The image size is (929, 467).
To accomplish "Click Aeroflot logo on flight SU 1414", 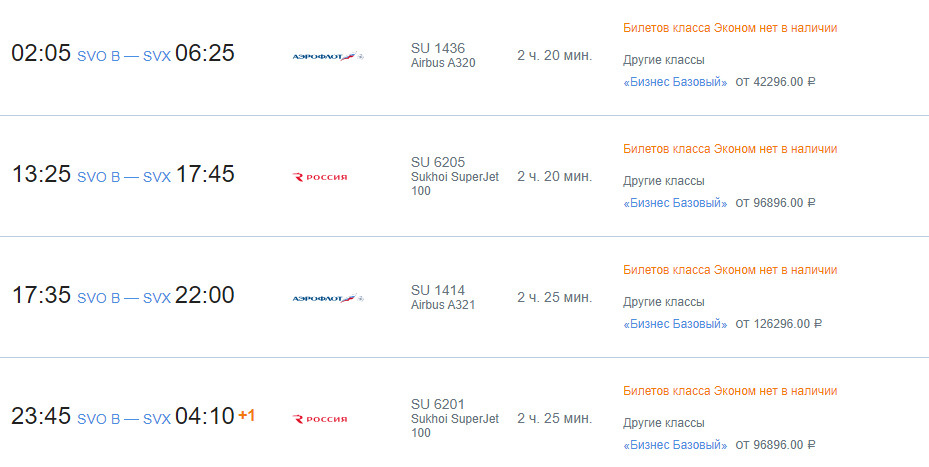I will click(x=327, y=298).
